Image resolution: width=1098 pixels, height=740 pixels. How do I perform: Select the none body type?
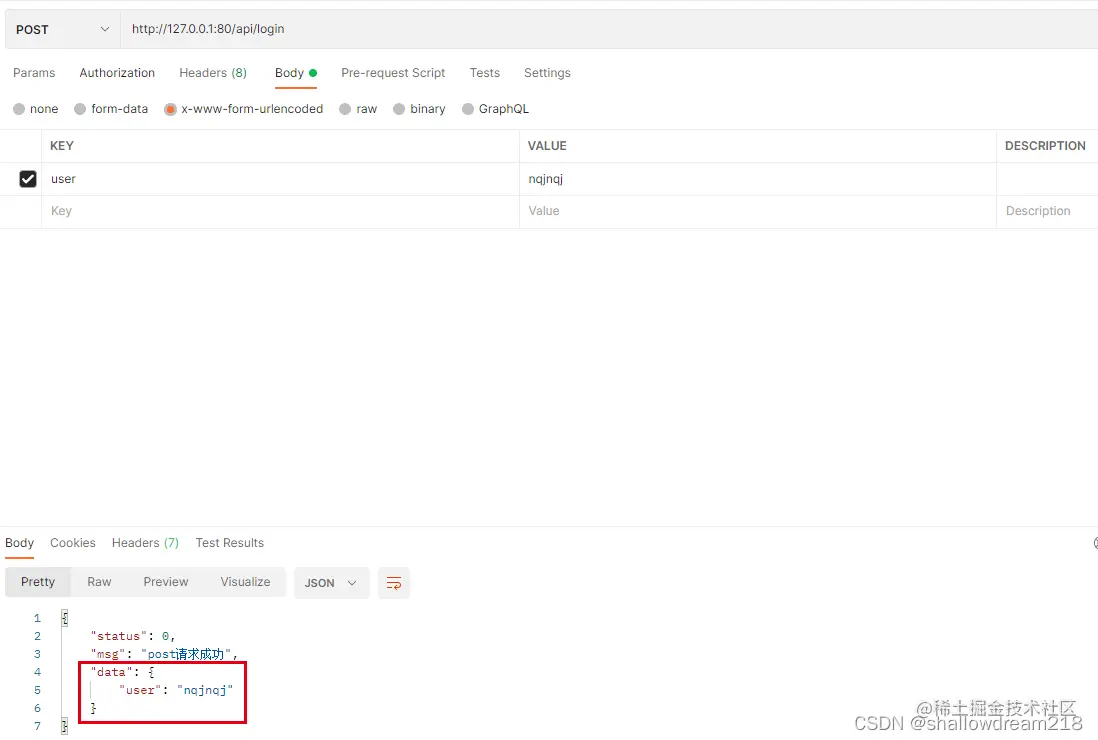(x=35, y=109)
